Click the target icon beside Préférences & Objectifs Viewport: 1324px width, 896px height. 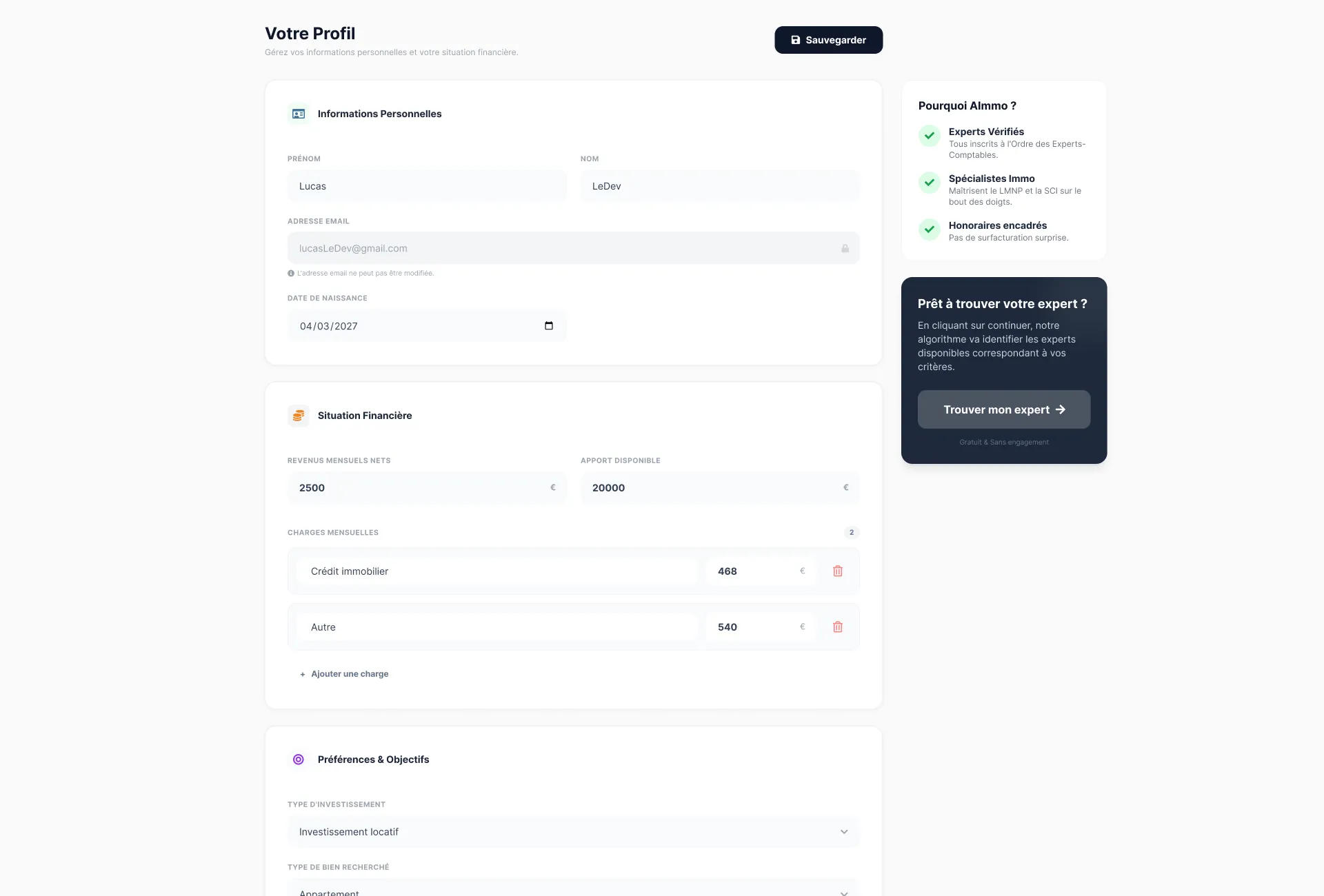(299, 760)
